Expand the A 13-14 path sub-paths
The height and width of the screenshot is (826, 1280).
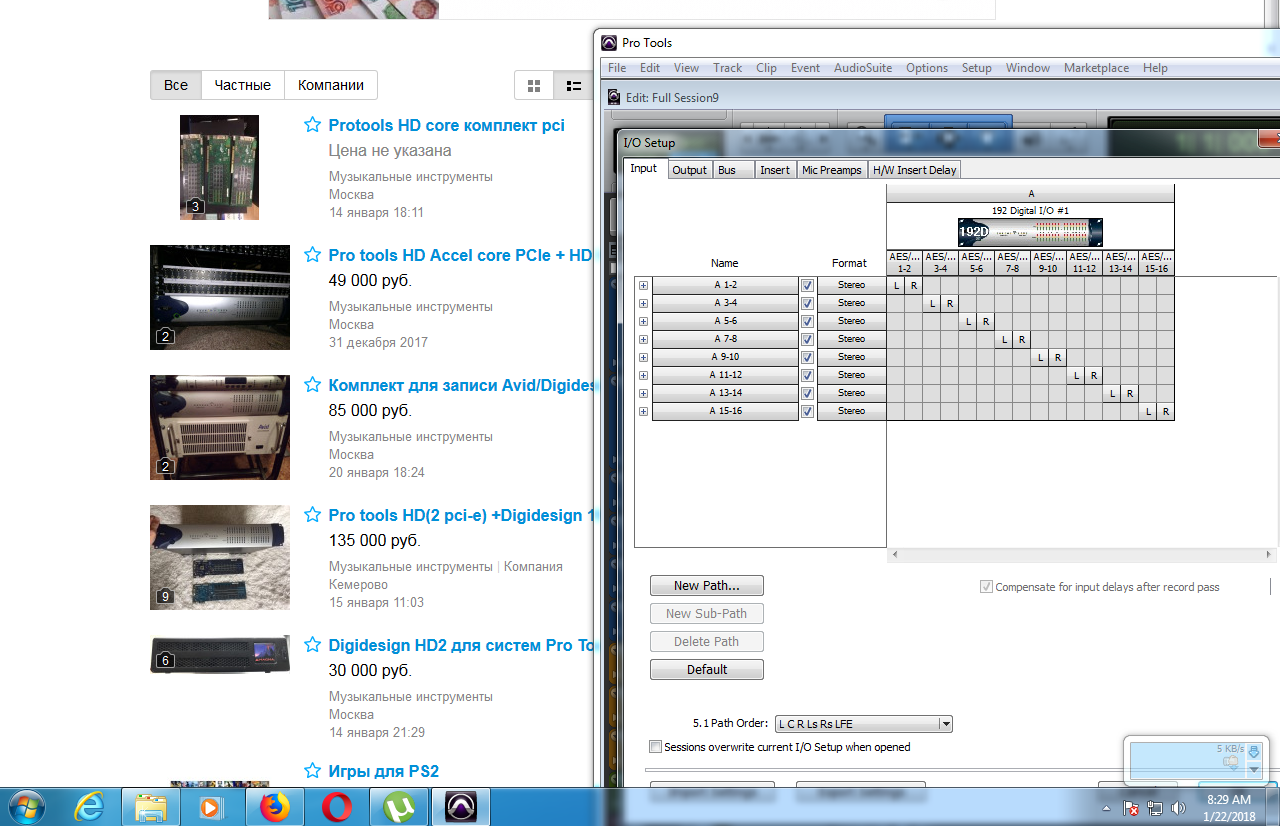[x=643, y=393]
